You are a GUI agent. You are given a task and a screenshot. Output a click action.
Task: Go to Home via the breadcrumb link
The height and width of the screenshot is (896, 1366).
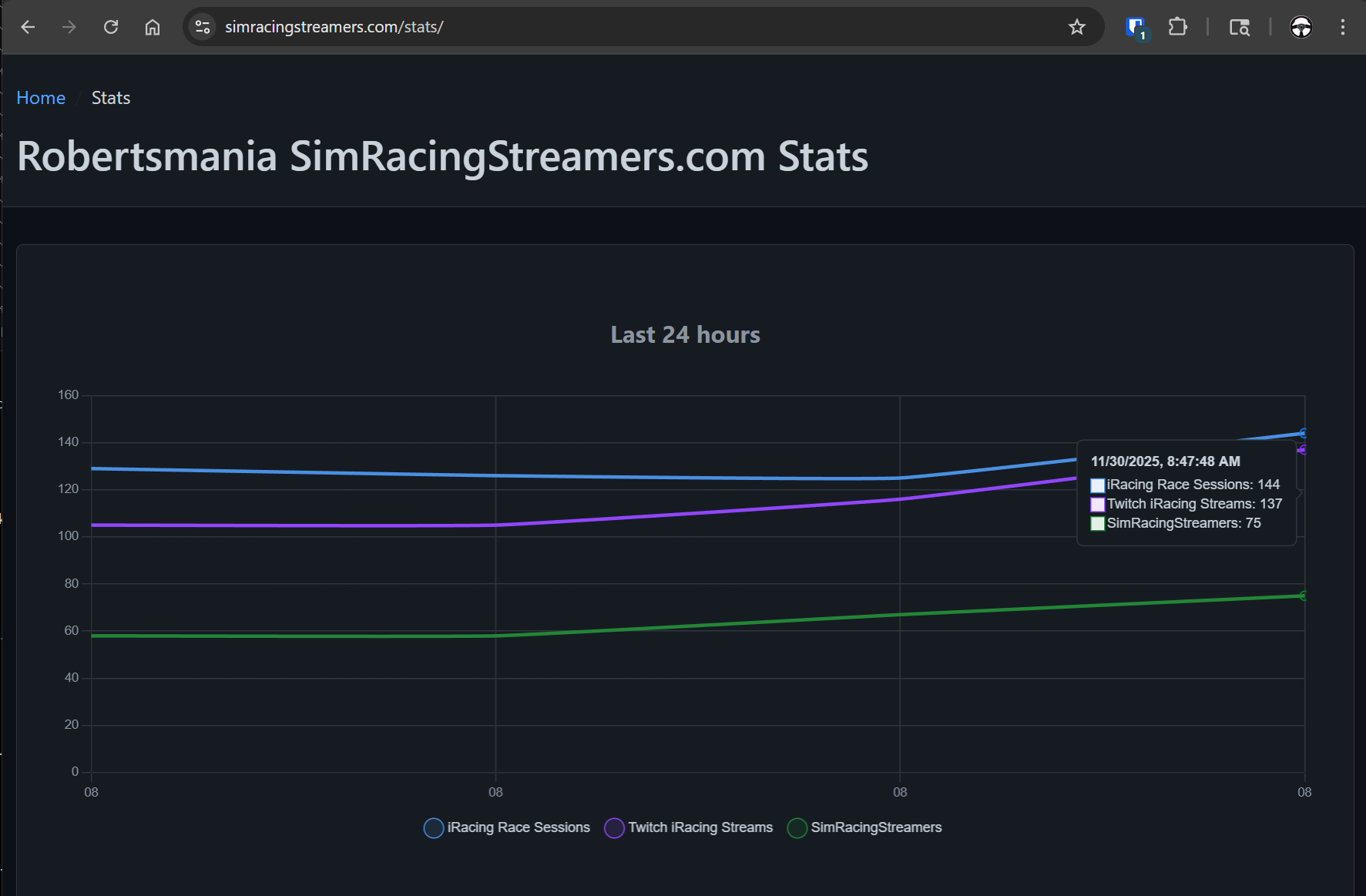point(40,98)
